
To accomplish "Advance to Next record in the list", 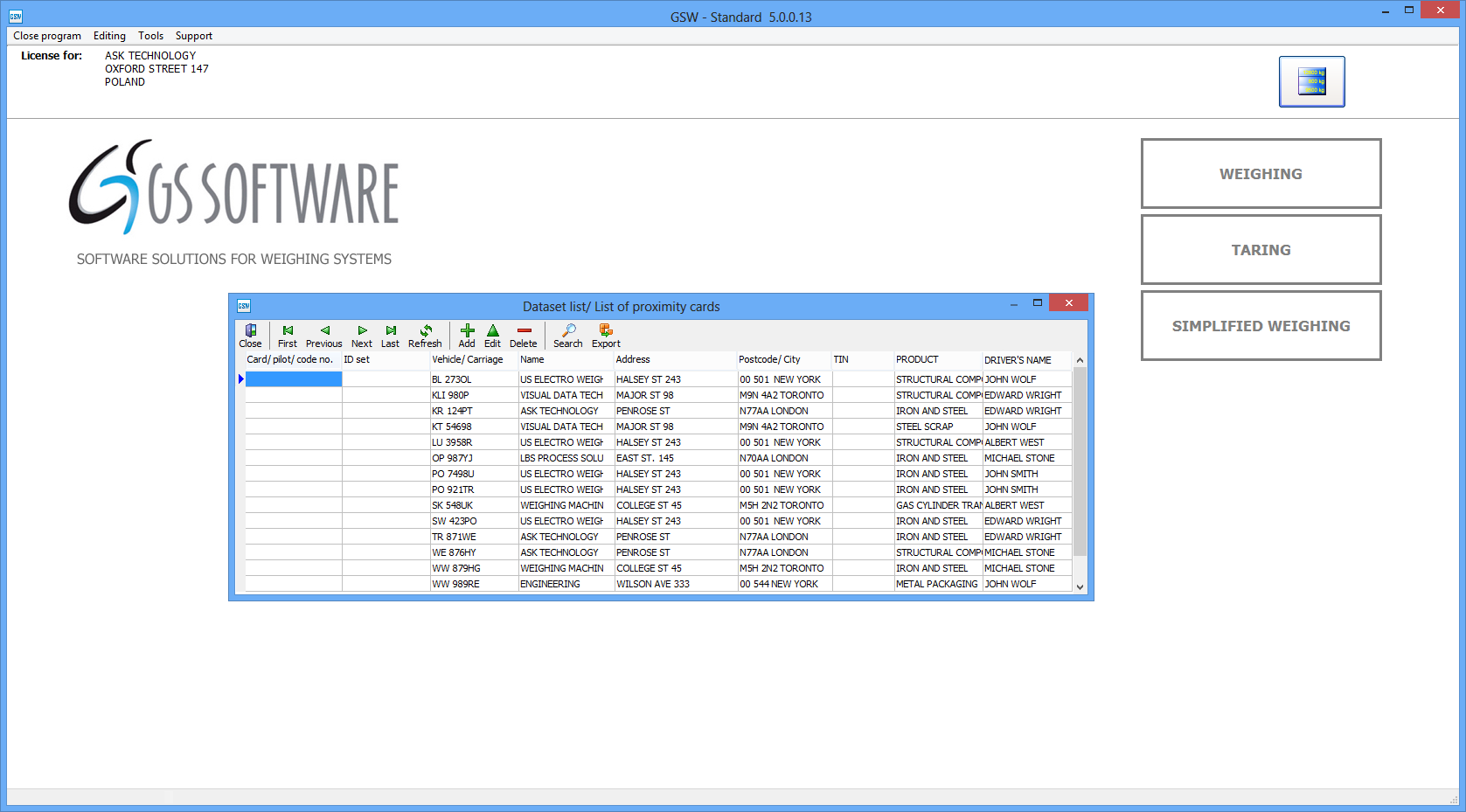I will [362, 336].
